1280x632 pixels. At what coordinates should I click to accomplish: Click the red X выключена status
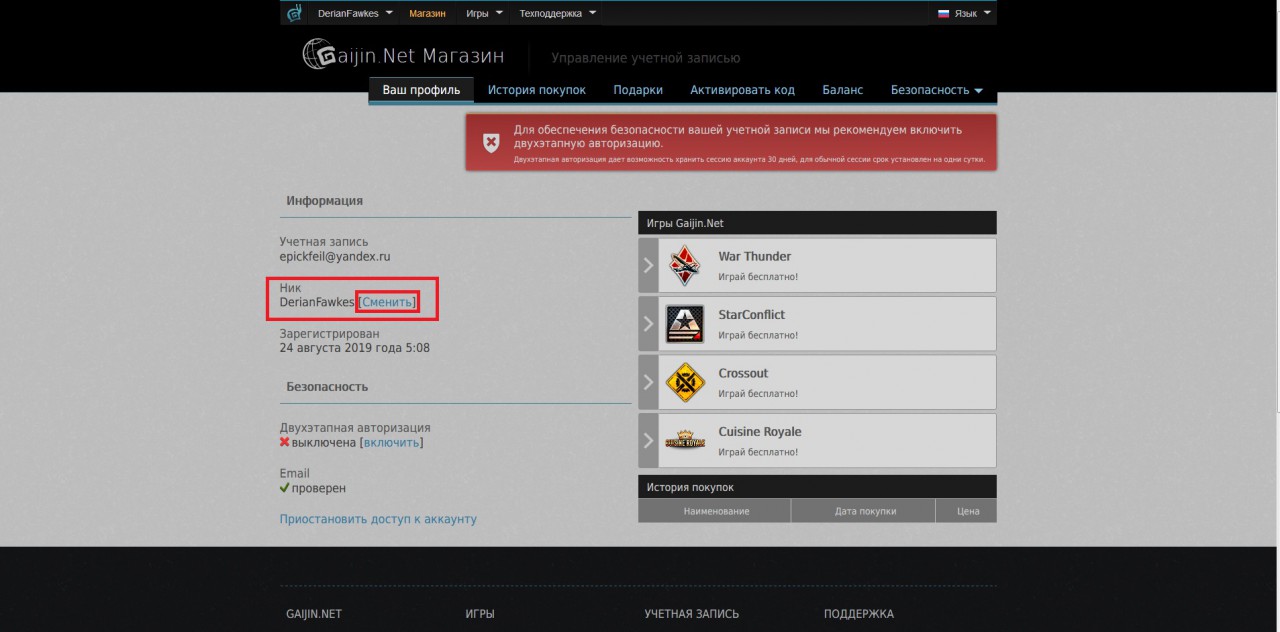click(318, 442)
